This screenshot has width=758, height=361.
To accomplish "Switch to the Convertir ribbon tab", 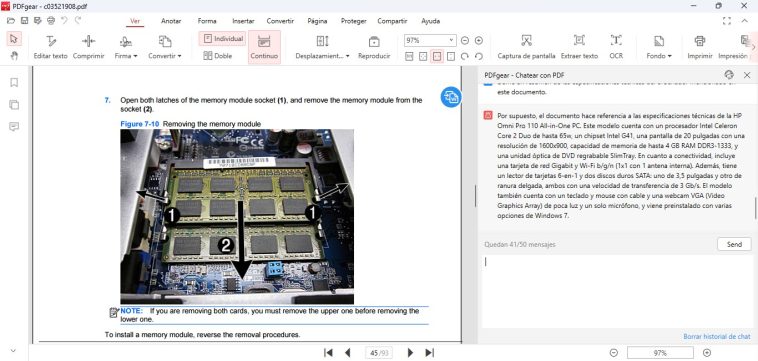I will [x=280, y=21].
